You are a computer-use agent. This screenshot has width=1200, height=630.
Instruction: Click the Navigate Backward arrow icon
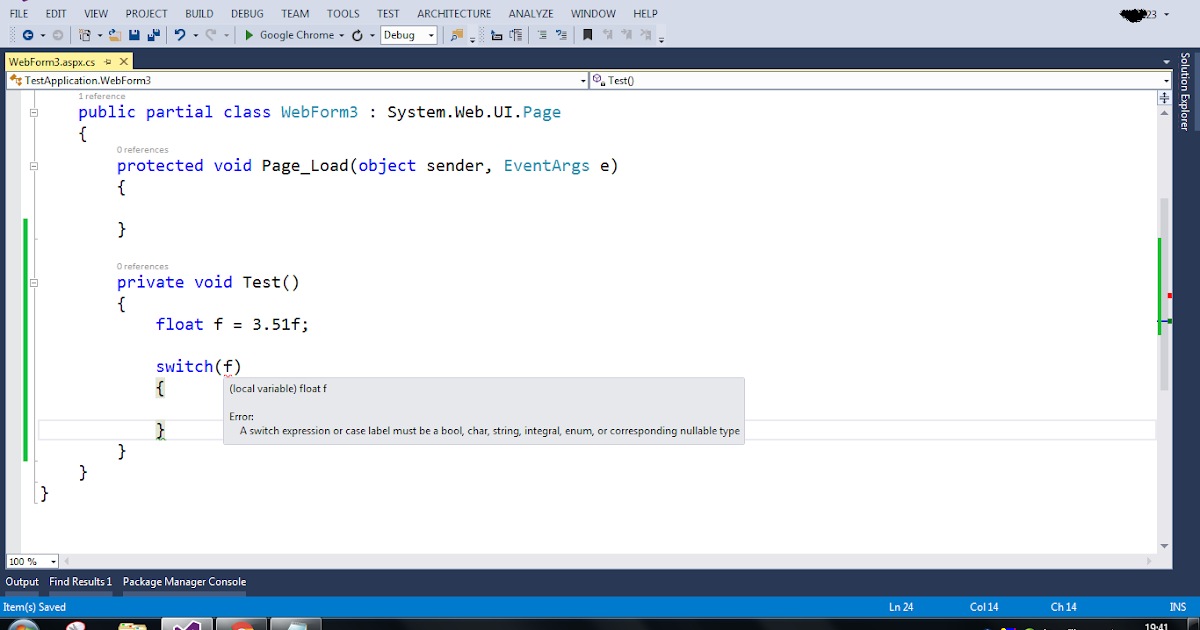coord(28,35)
